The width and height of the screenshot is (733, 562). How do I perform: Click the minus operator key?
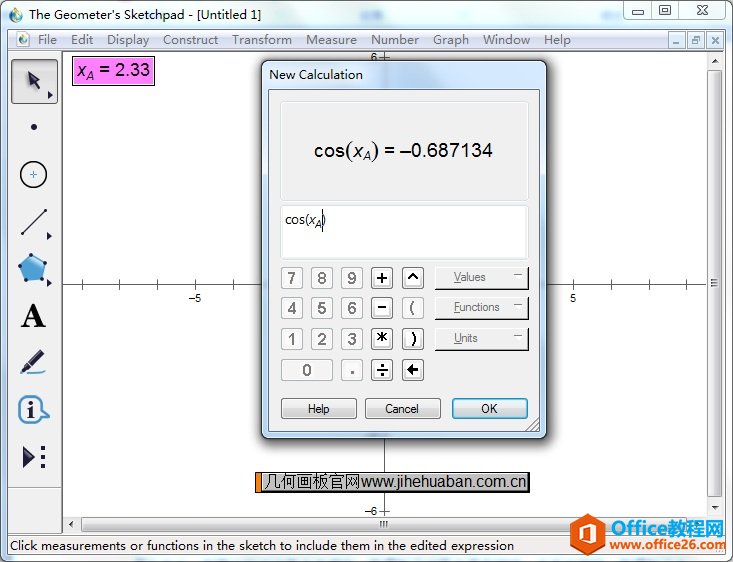(382, 308)
